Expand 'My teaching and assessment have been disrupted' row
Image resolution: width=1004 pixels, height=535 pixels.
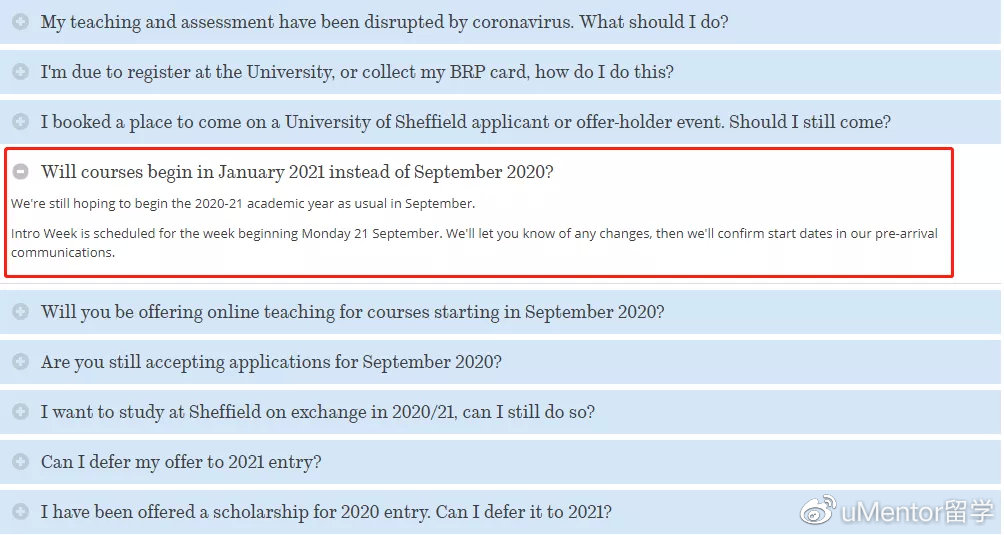click(500, 22)
